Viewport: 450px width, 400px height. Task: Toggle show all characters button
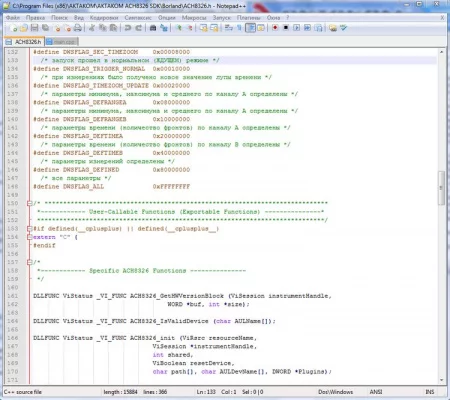(x=239, y=28)
